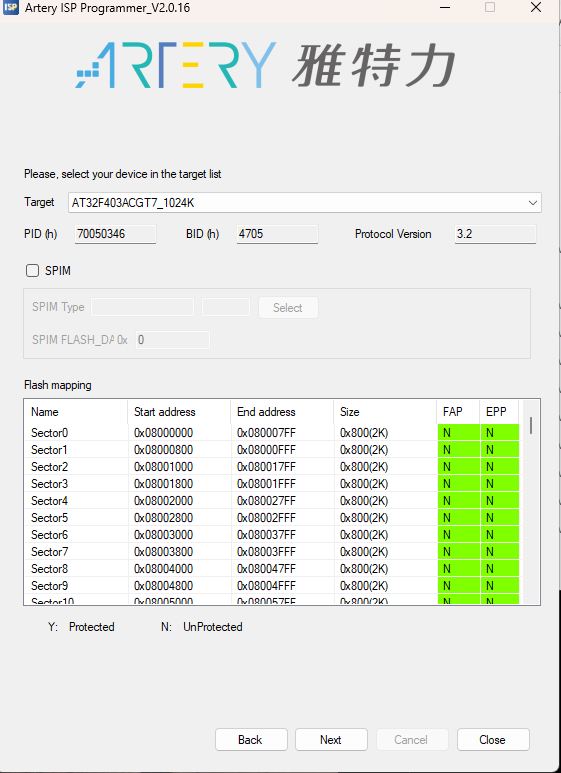Click the Protocol Version field
561x773 pixels.
click(495, 234)
